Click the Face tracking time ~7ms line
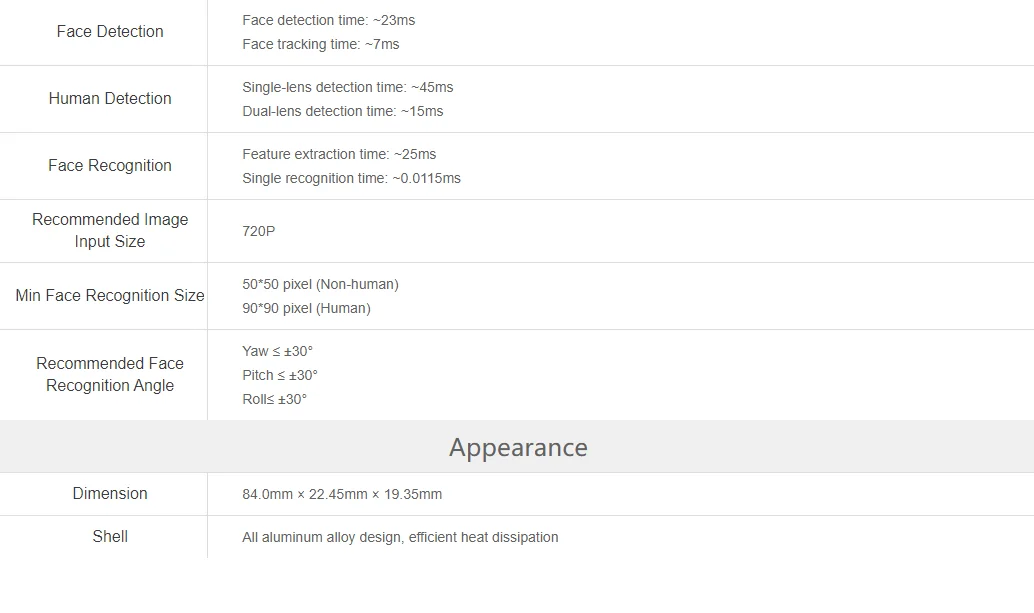Screen dimensions: 1034x613 [320, 44]
